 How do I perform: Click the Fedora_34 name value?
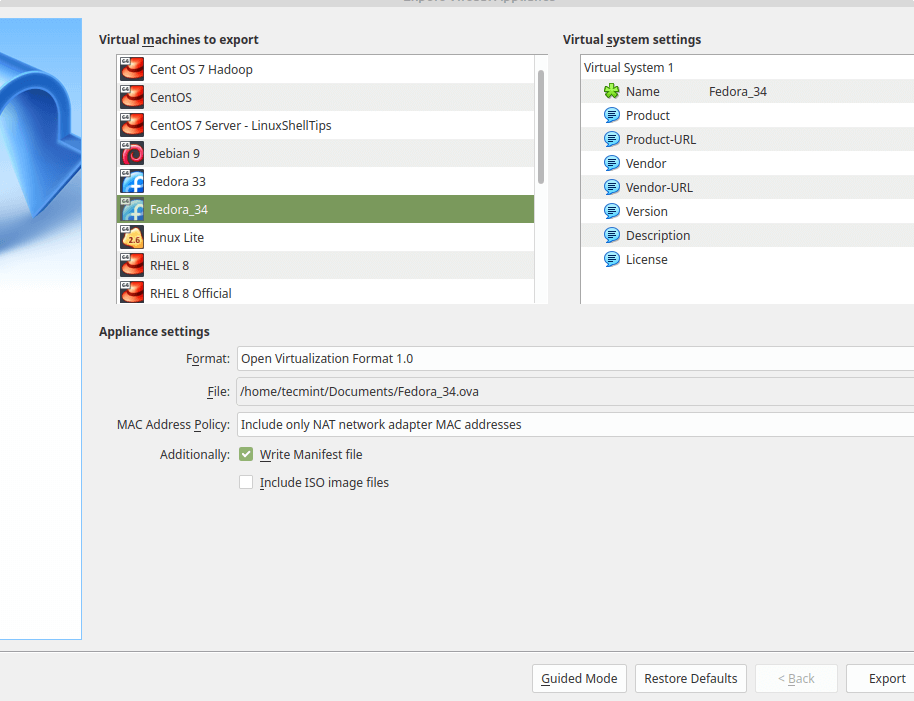coord(737,91)
